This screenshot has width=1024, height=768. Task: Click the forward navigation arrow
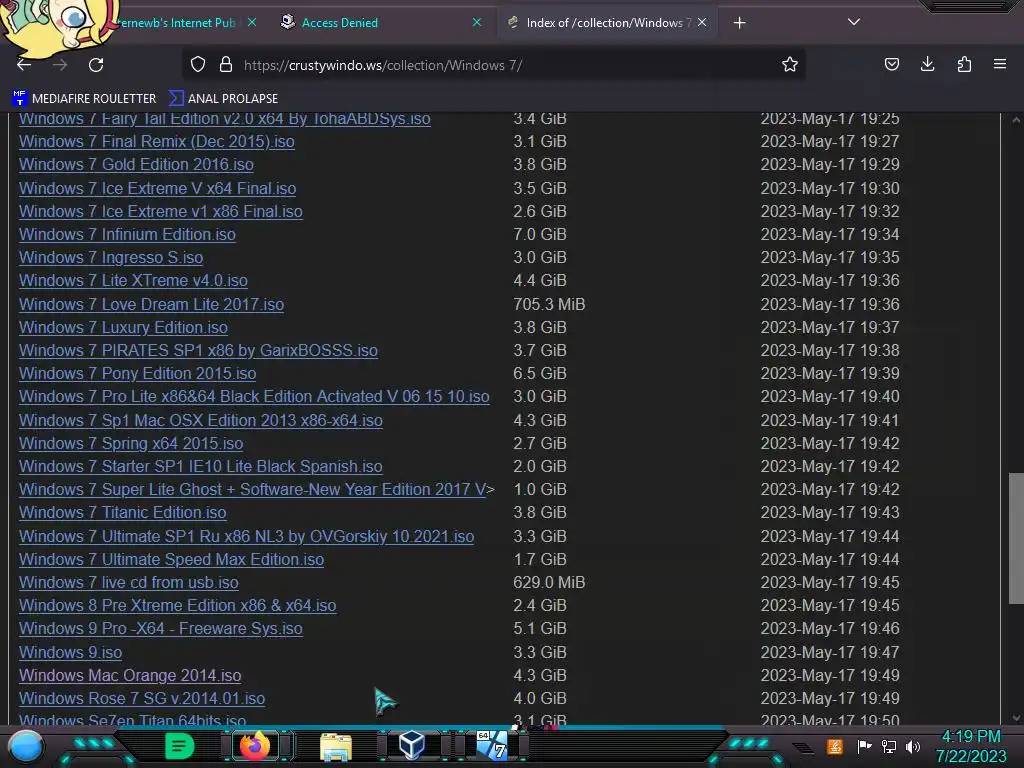pyautogui.click(x=60, y=65)
